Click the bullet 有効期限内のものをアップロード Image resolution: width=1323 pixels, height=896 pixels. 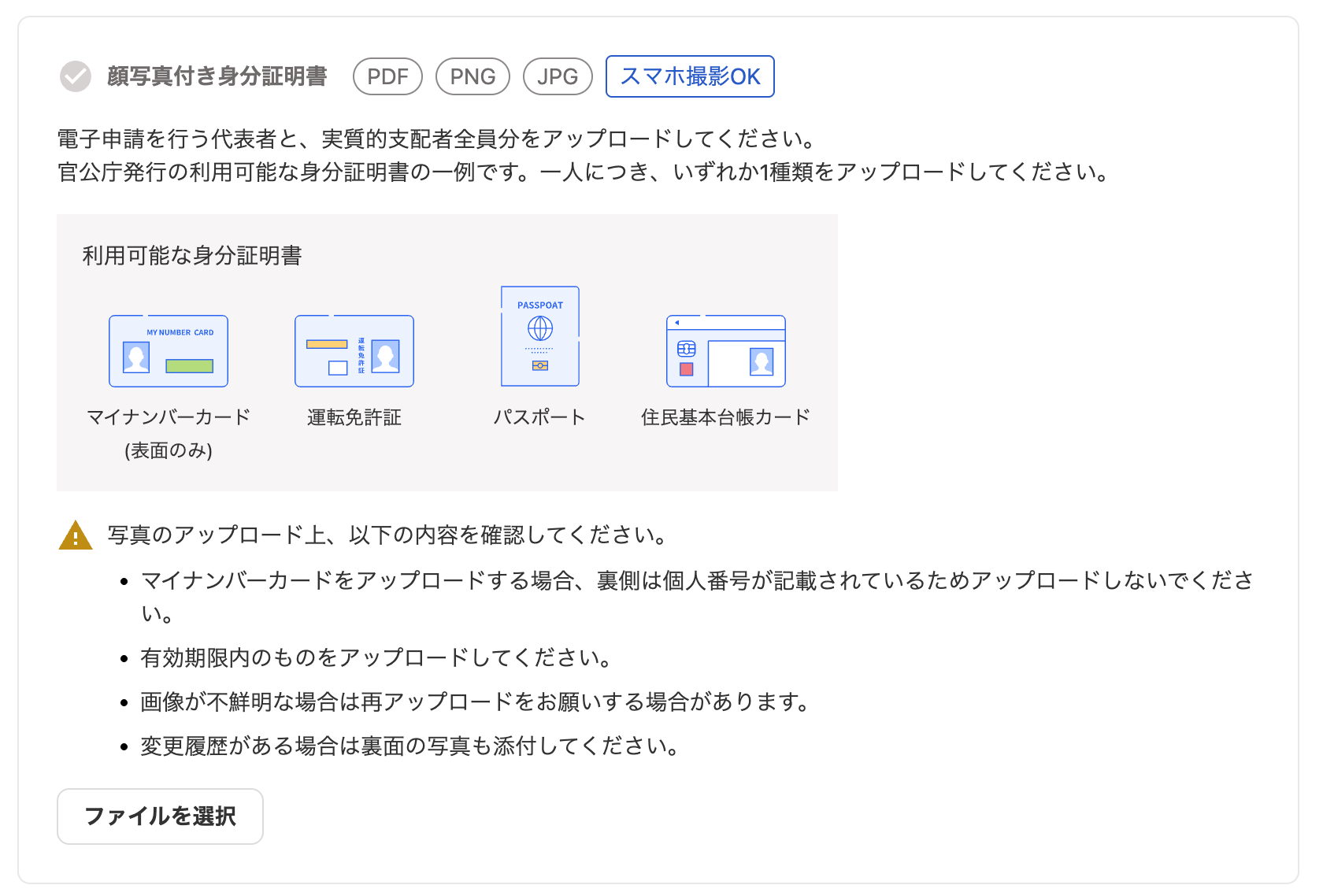(x=376, y=657)
